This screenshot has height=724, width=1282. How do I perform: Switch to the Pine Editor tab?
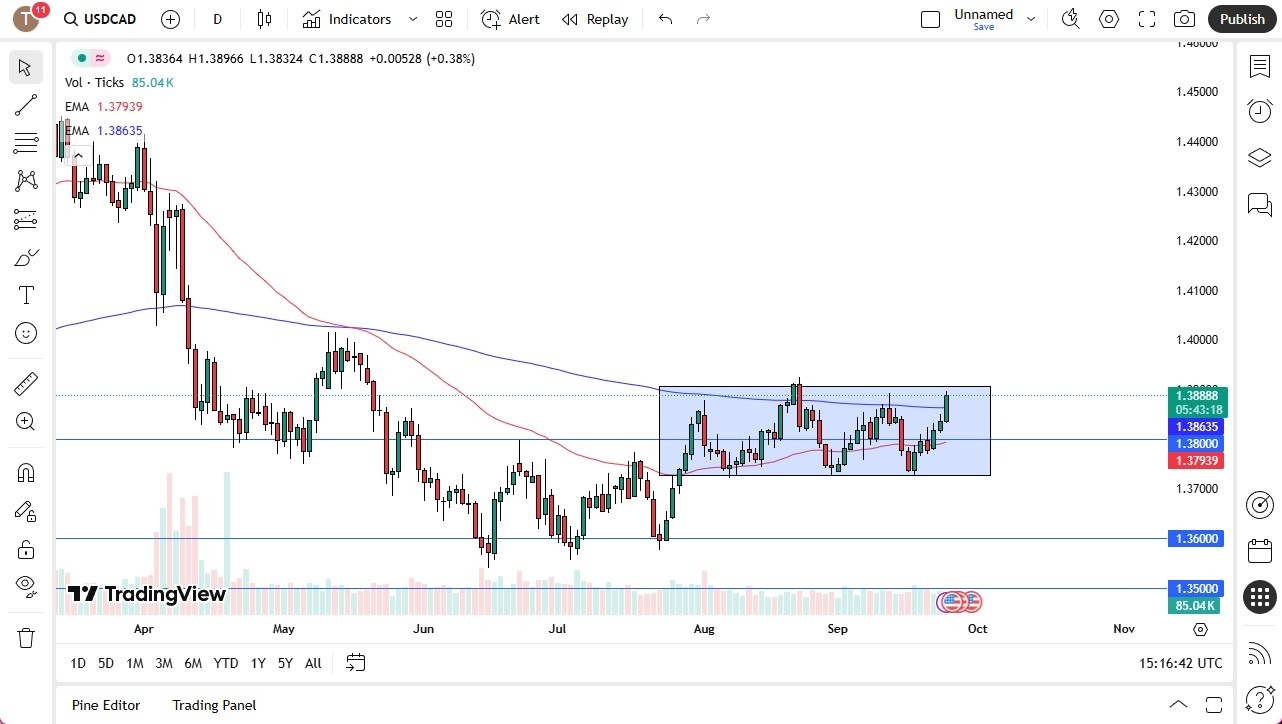click(x=105, y=705)
